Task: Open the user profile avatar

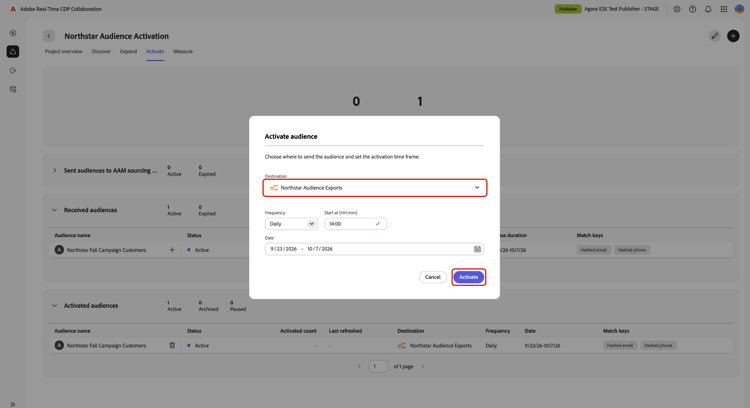Action: click(x=739, y=9)
